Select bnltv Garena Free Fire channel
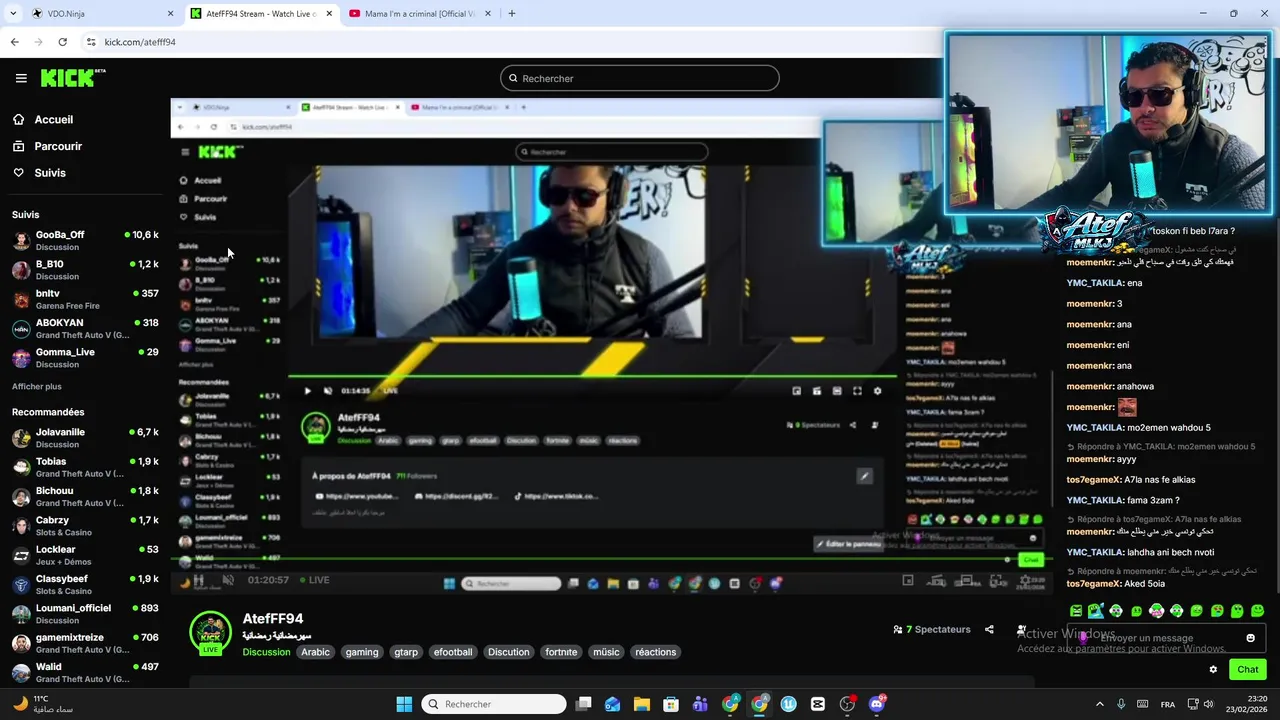This screenshot has height=720, width=1280. 85,299
